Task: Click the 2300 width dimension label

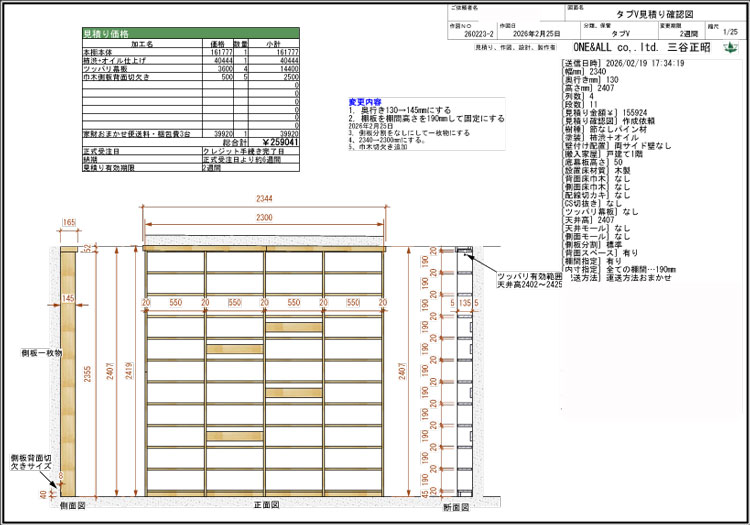Action: click(x=263, y=217)
